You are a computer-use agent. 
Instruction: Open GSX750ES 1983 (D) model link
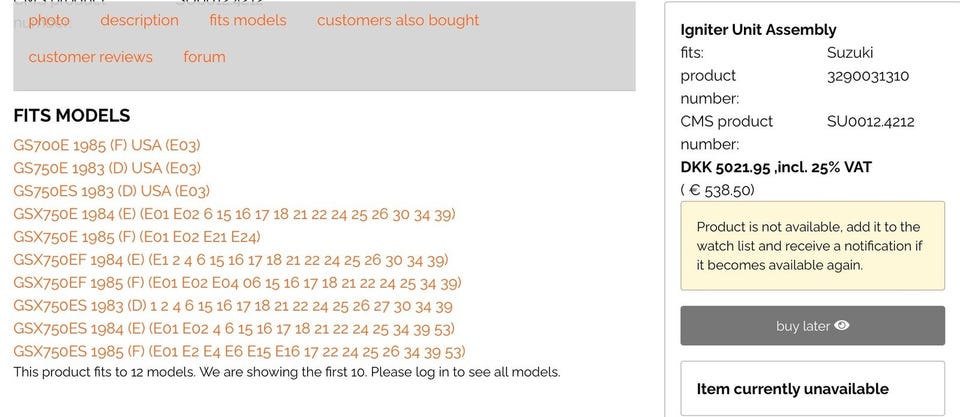click(x=232, y=306)
